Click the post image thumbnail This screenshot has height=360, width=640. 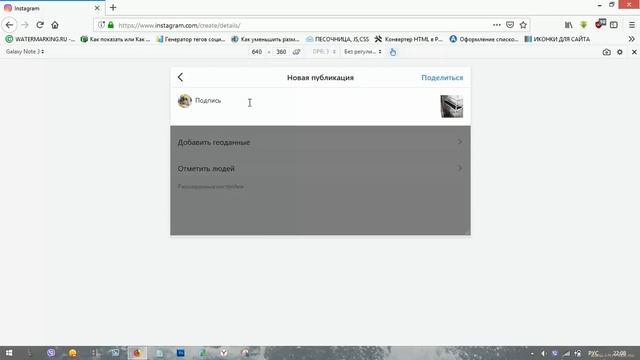click(x=451, y=106)
